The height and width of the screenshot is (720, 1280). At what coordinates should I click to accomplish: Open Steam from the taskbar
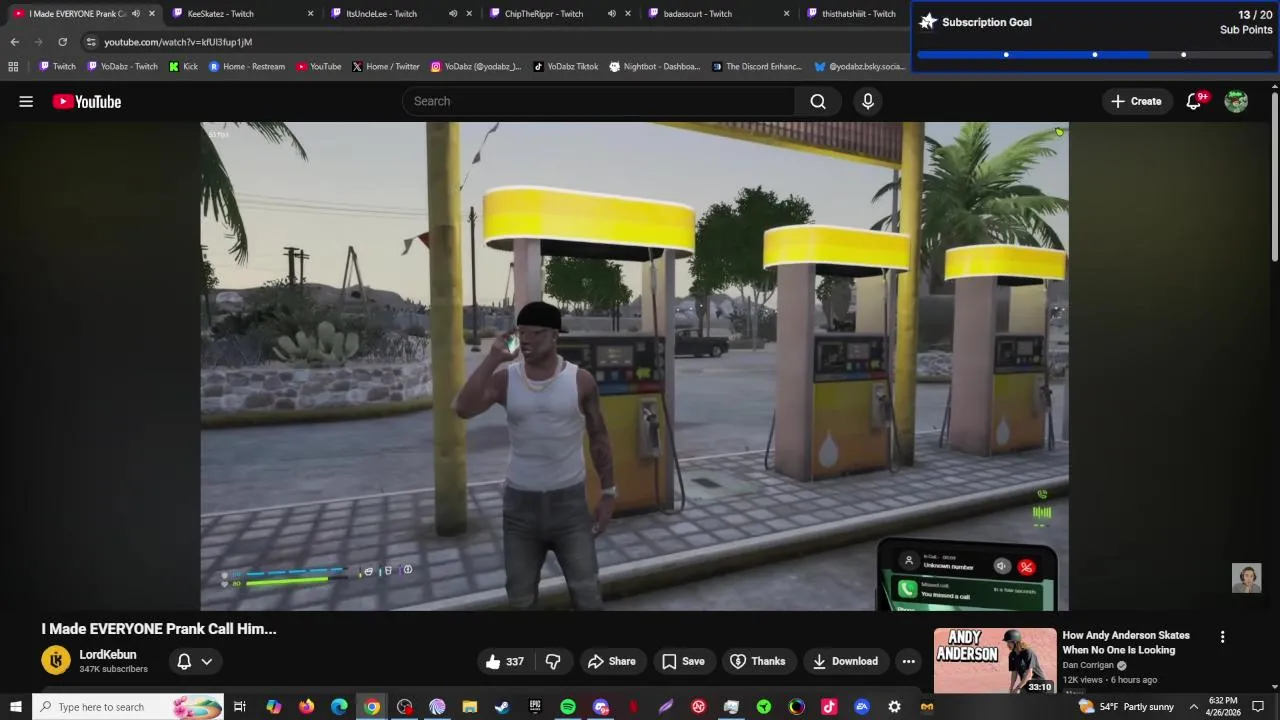pyautogui.click(x=502, y=707)
